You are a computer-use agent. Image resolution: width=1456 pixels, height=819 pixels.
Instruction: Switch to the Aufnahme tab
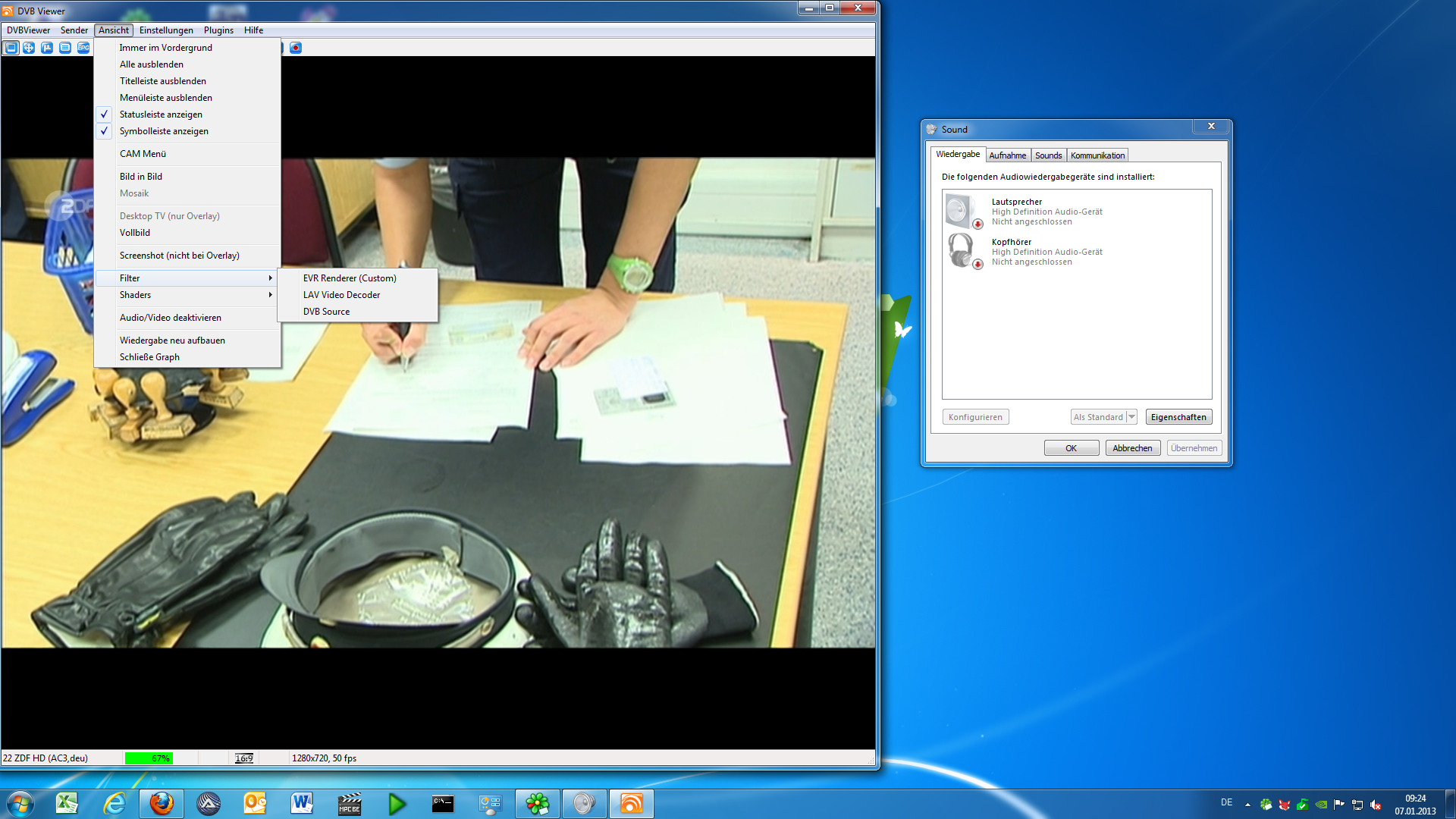pyautogui.click(x=1007, y=155)
